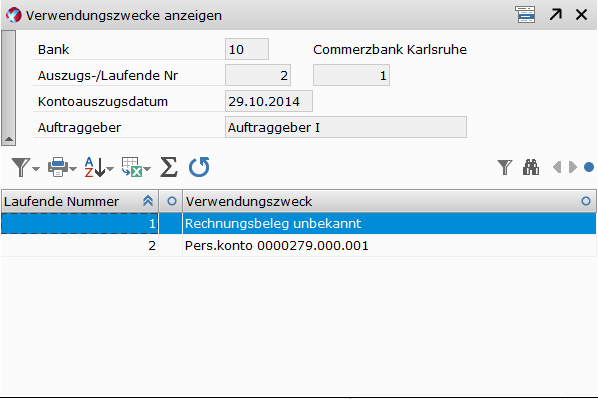Expand the filter dropdown arrow
The width and height of the screenshot is (598, 399).
point(36,169)
